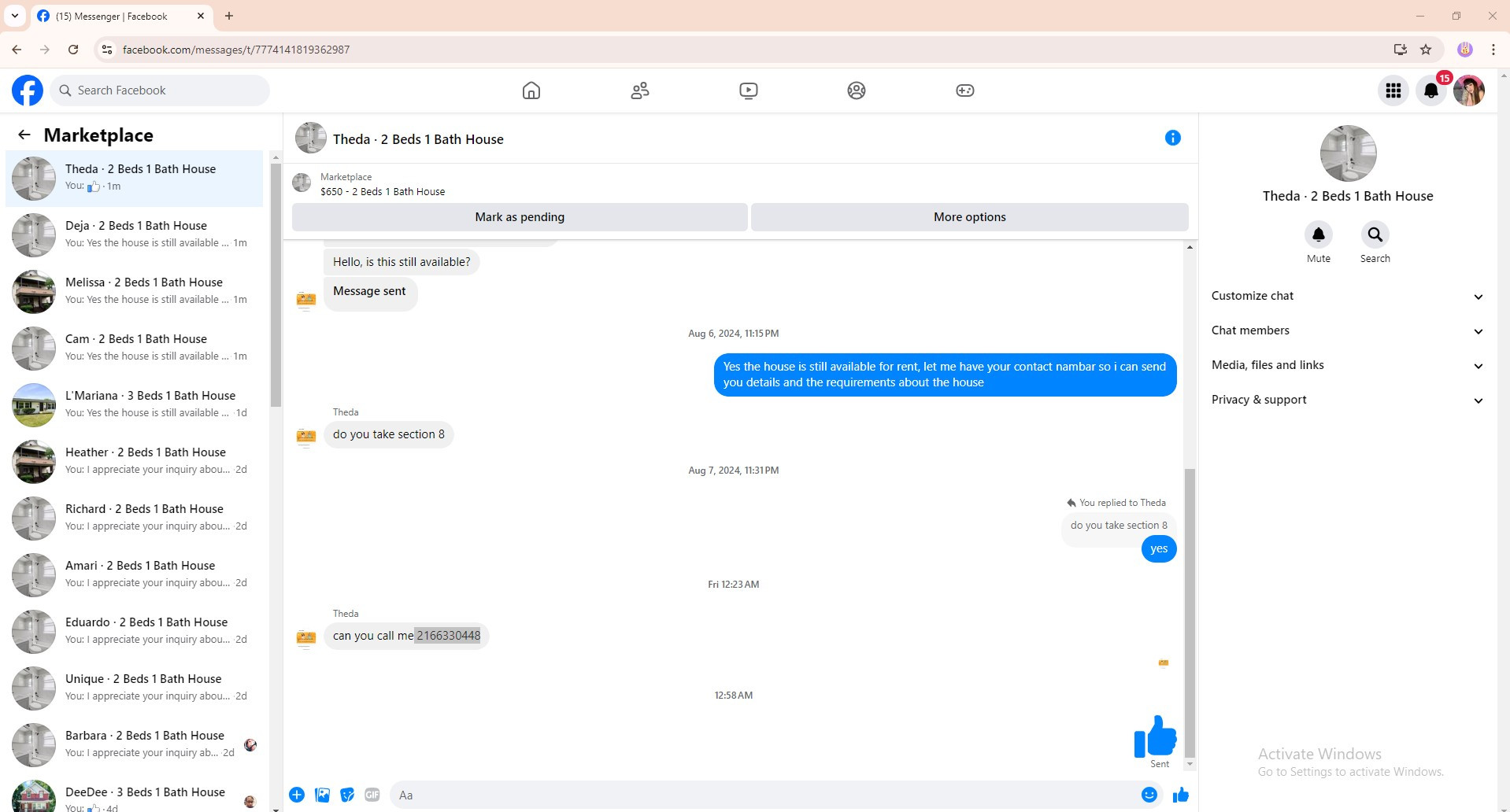This screenshot has height=812, width=1510.
Task: Open the DeeDee 3 Beds 1 Bath House chat
Action: tap(135, 793)
